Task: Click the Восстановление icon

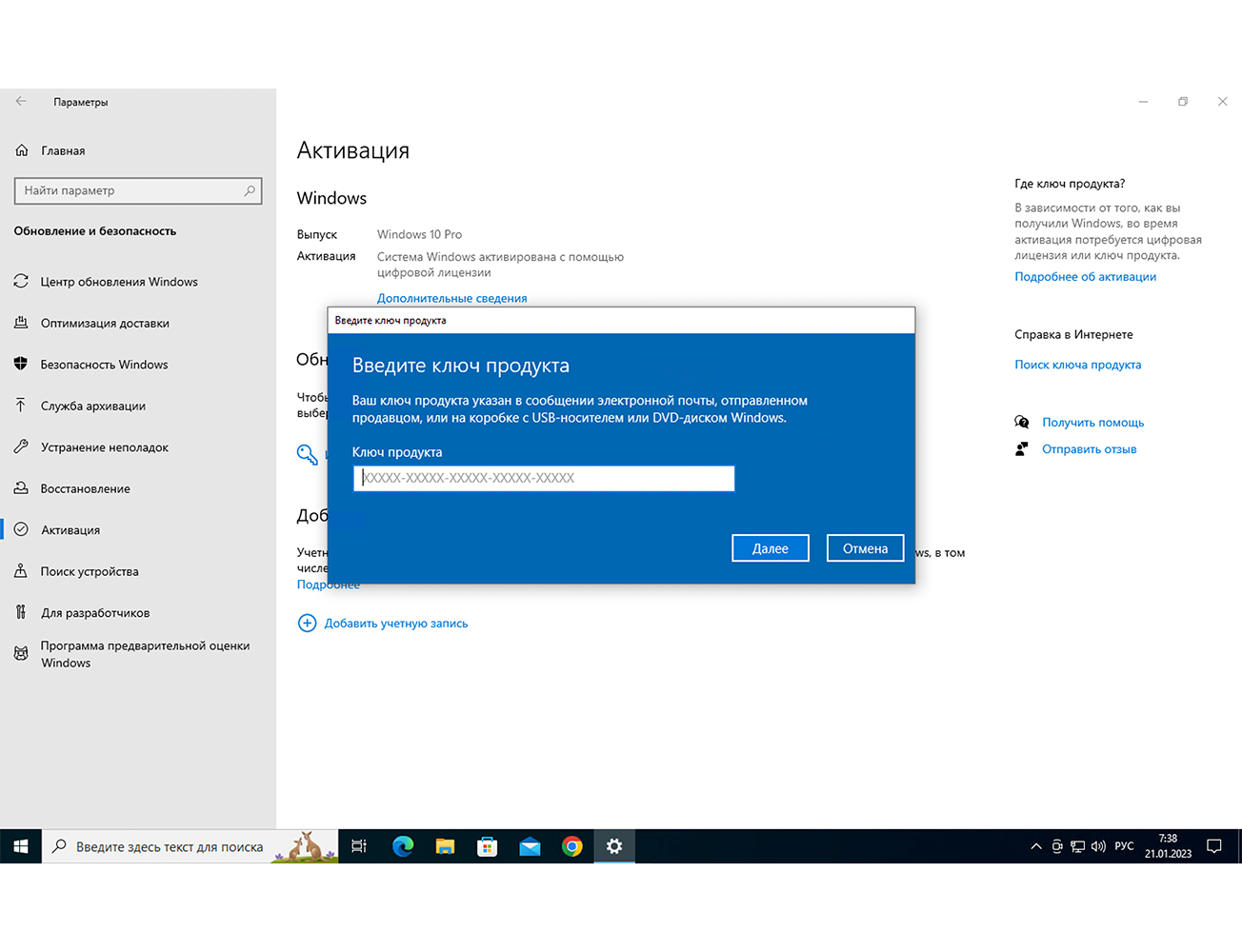Action: coord(21,487)
